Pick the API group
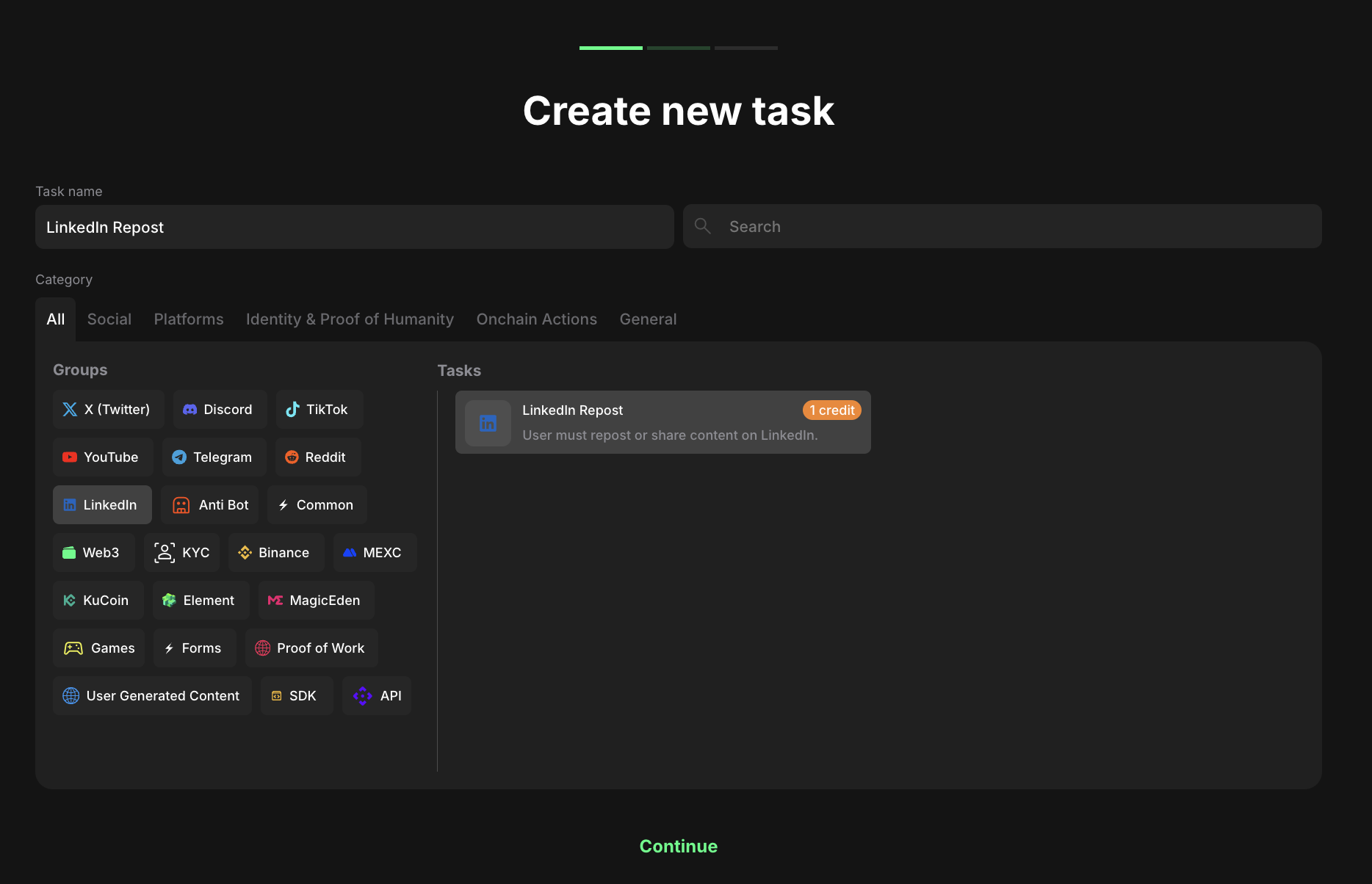 point(376,696)
